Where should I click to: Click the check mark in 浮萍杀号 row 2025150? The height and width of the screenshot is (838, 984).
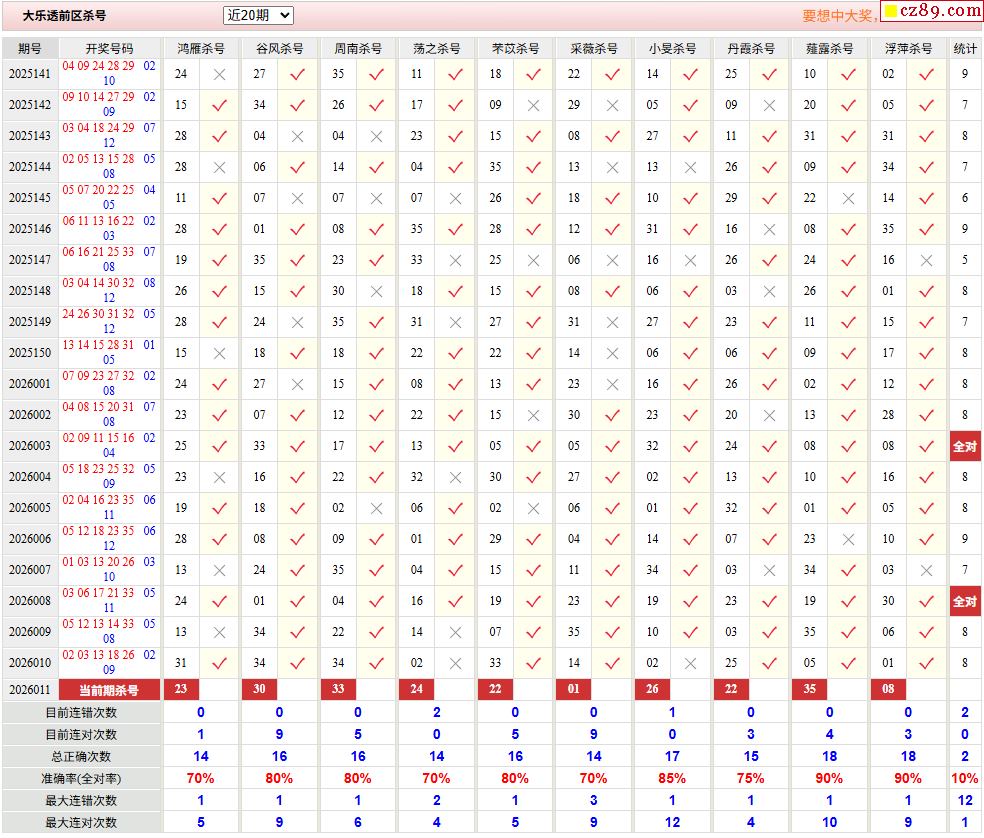[x=926, y=353]
